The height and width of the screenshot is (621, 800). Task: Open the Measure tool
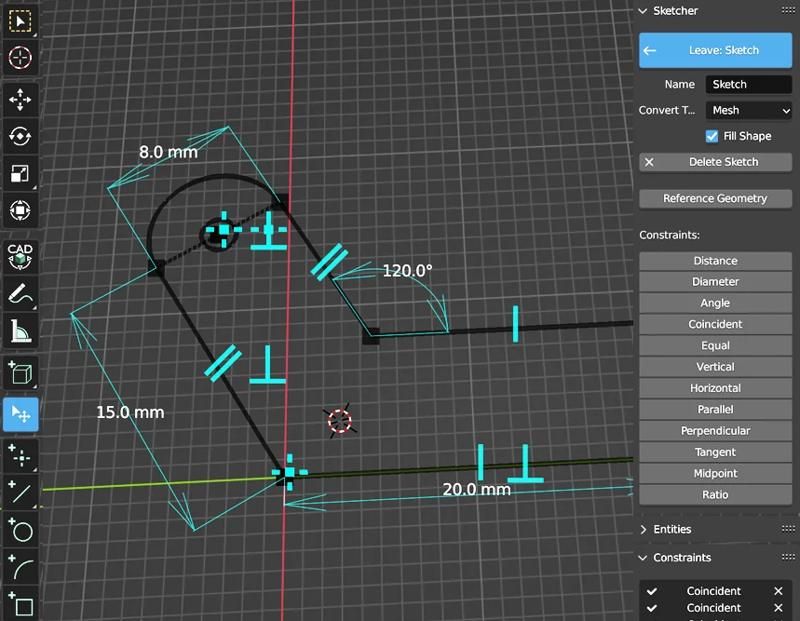20,330
